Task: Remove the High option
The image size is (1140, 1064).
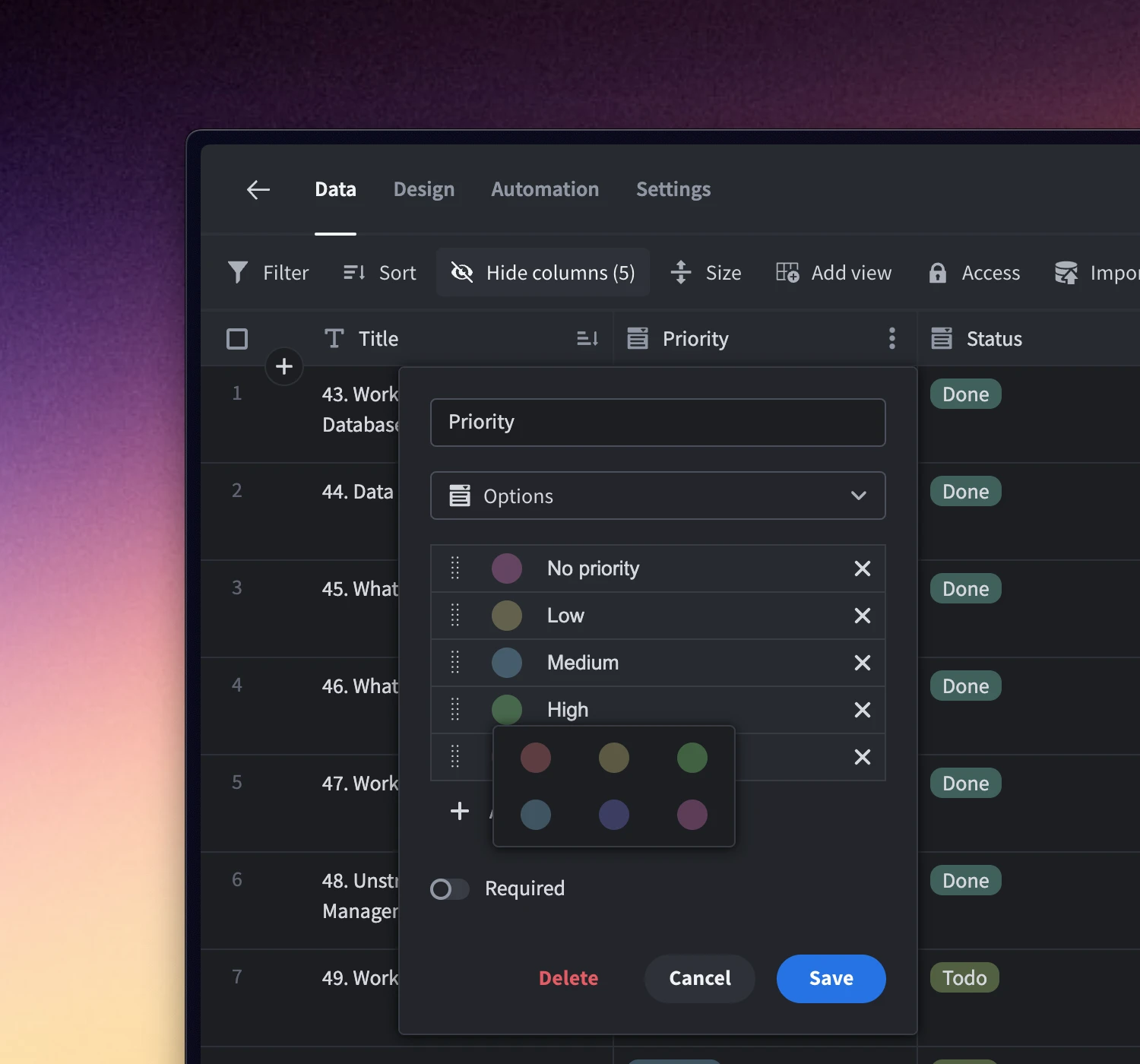Action: point(863,710)
